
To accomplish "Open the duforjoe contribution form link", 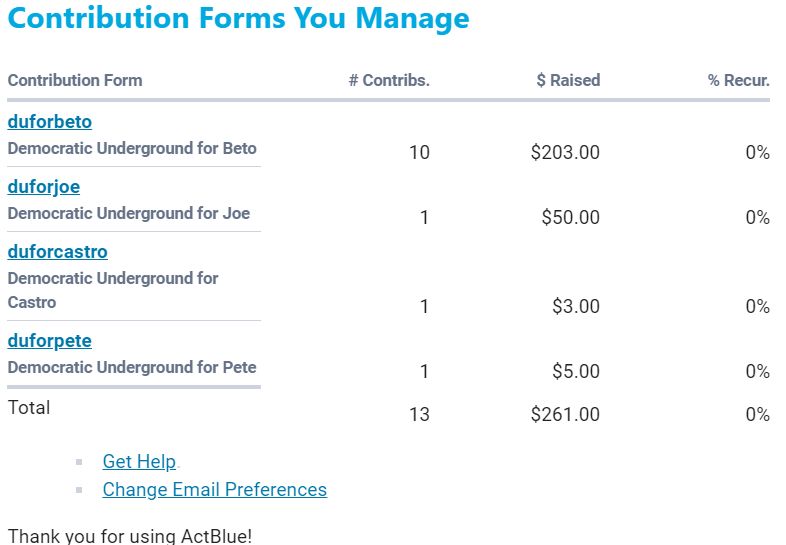I will pyautogui.click(x=43, y=187).
